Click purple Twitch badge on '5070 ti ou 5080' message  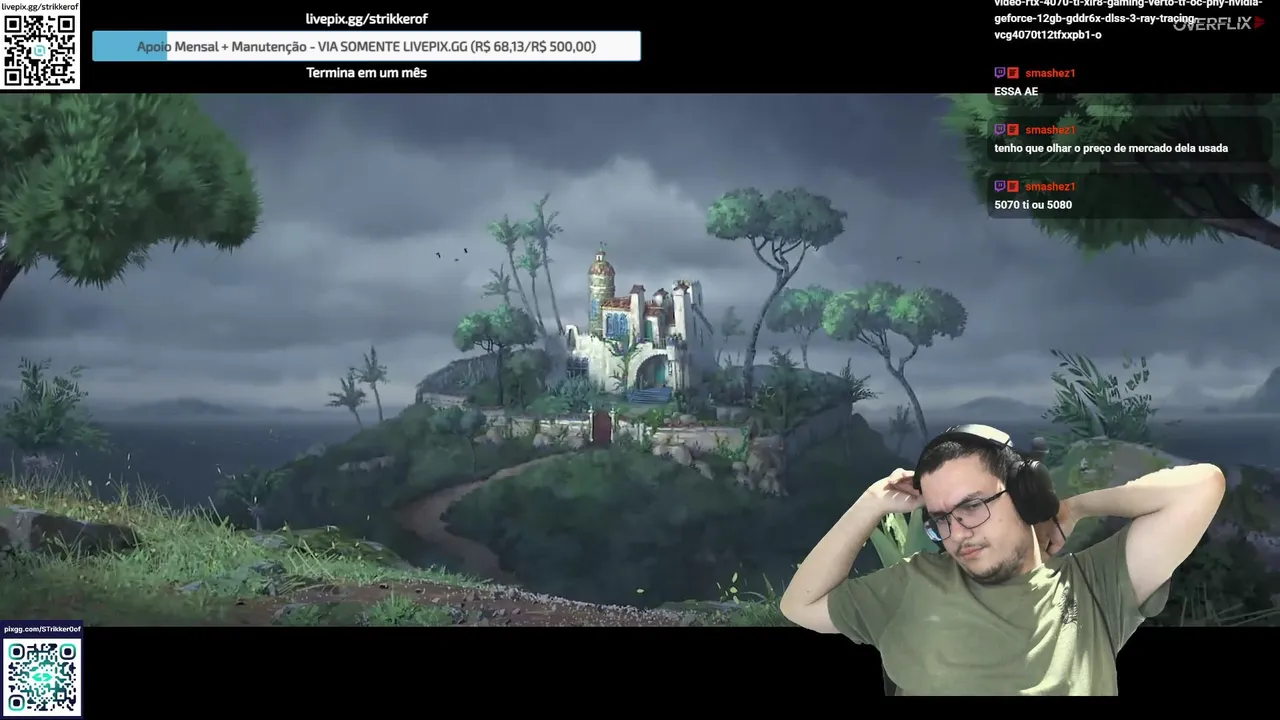(x=1000, y=187)
